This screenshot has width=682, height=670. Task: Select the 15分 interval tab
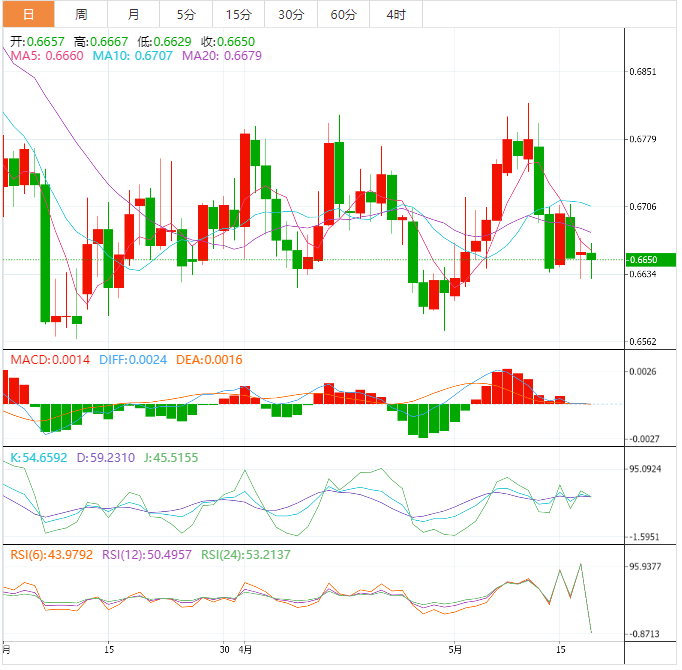click(x=238, y=14)
